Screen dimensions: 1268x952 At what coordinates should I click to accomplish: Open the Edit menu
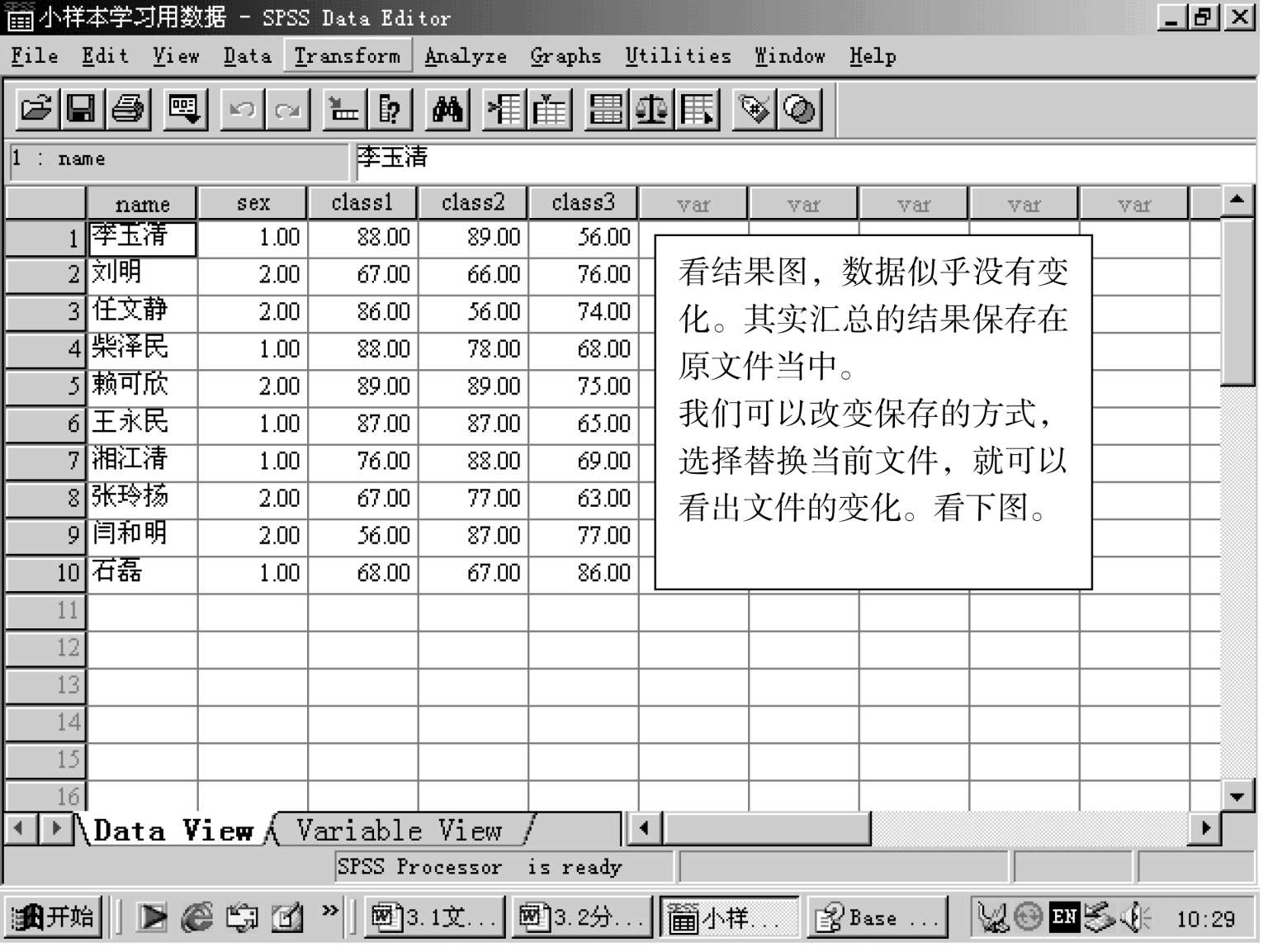[x=105, y=56]
